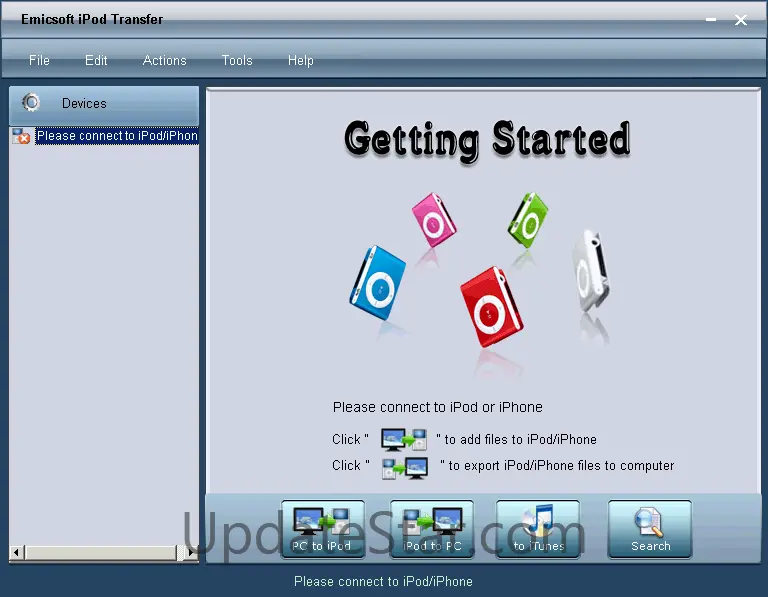Open the Help menu
Image resolution: width=768 pixels, height=597 pixels.
[x=300, y=60]
